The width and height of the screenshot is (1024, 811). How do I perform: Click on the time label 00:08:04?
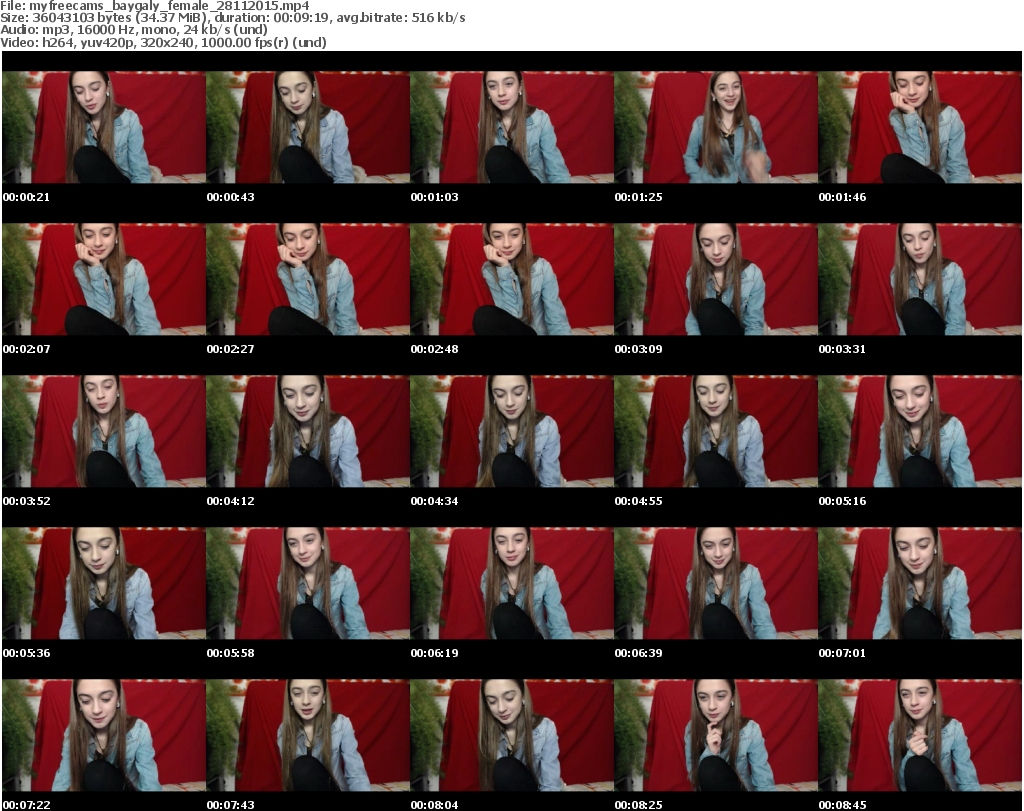click(434, 805)
